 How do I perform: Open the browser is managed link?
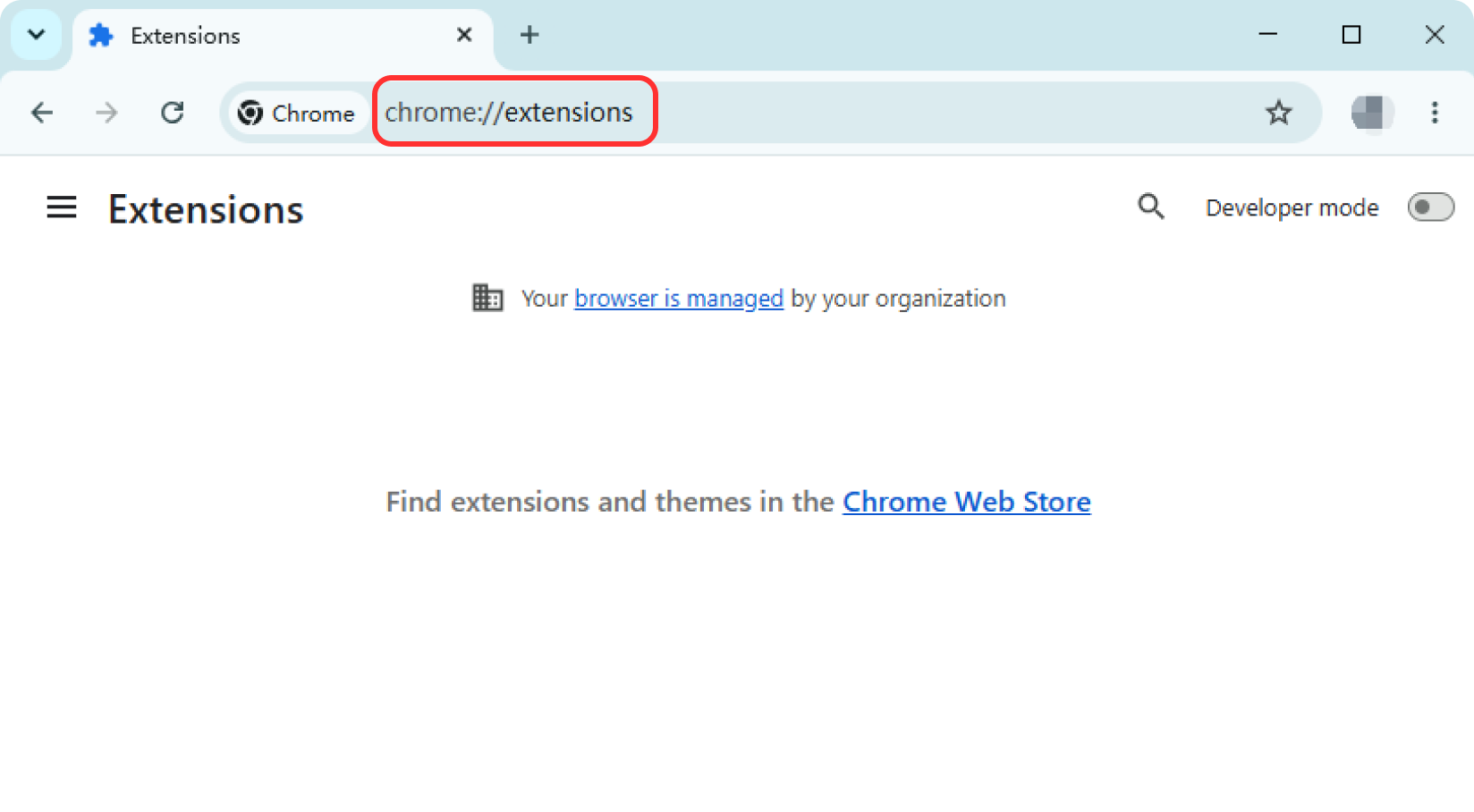coord(679,298)
